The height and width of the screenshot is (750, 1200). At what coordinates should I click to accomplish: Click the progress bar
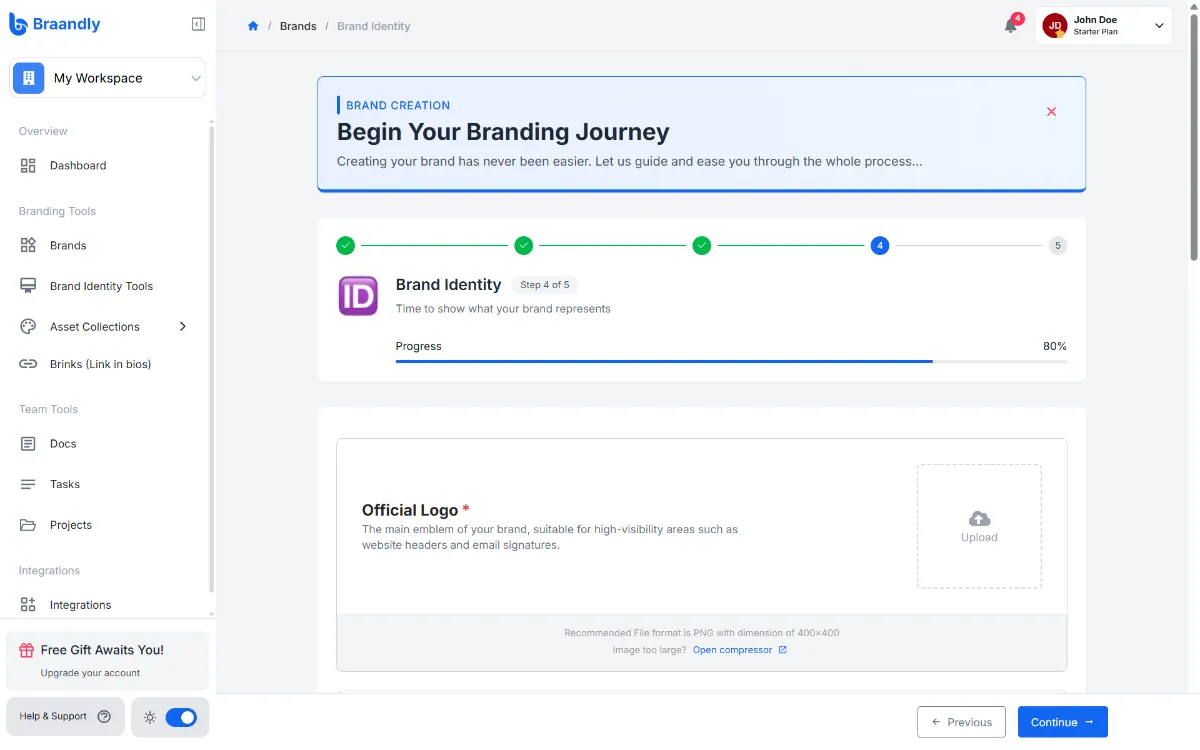(x=731, y=361)
